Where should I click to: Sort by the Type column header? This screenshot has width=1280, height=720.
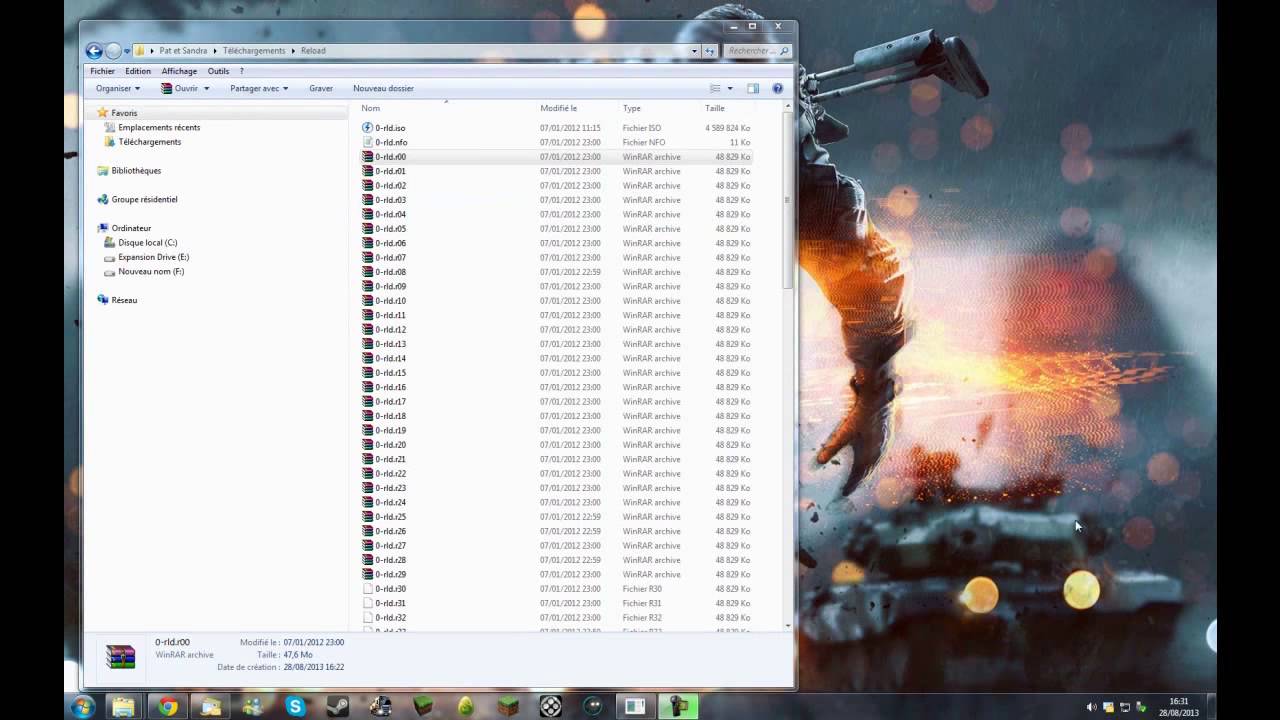coord(632,108)
